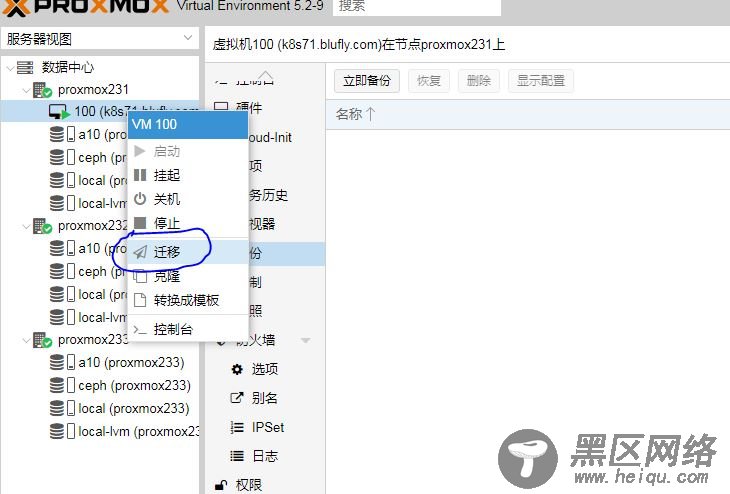Click the list icon beside IPSet
The height and width of the screenshot is (494, 730).
click(x=237, y=427)
